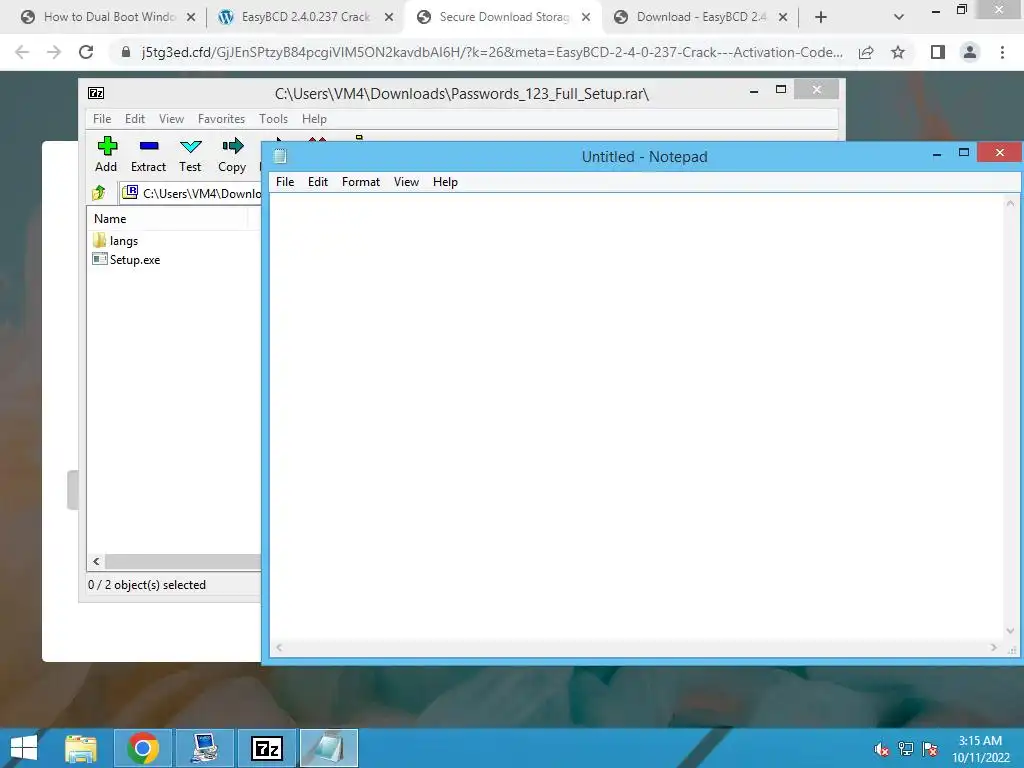Click the Test button in 7-Zip
The width and height of the screenshot is (1024, 768).
click(x=190, y=155)
